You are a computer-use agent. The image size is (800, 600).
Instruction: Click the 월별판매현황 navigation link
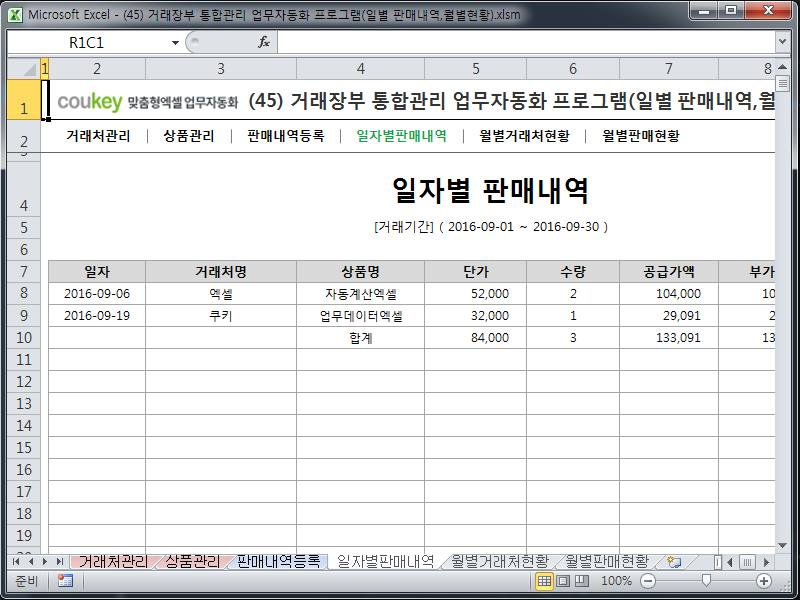point(641,136)
